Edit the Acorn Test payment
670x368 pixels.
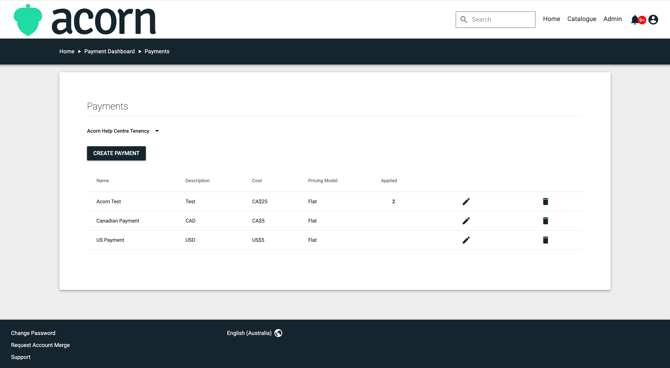coord(466,201)
